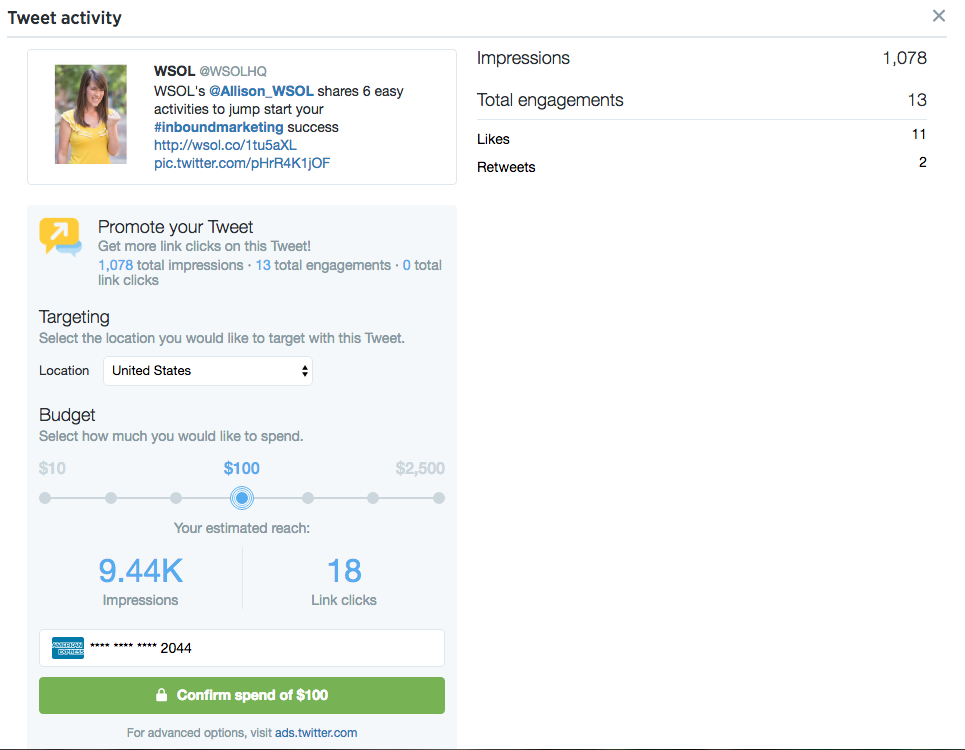Visit the ads.twitter.com link
This screenshot has width=965, height=750.
click(x=316, y=733)
